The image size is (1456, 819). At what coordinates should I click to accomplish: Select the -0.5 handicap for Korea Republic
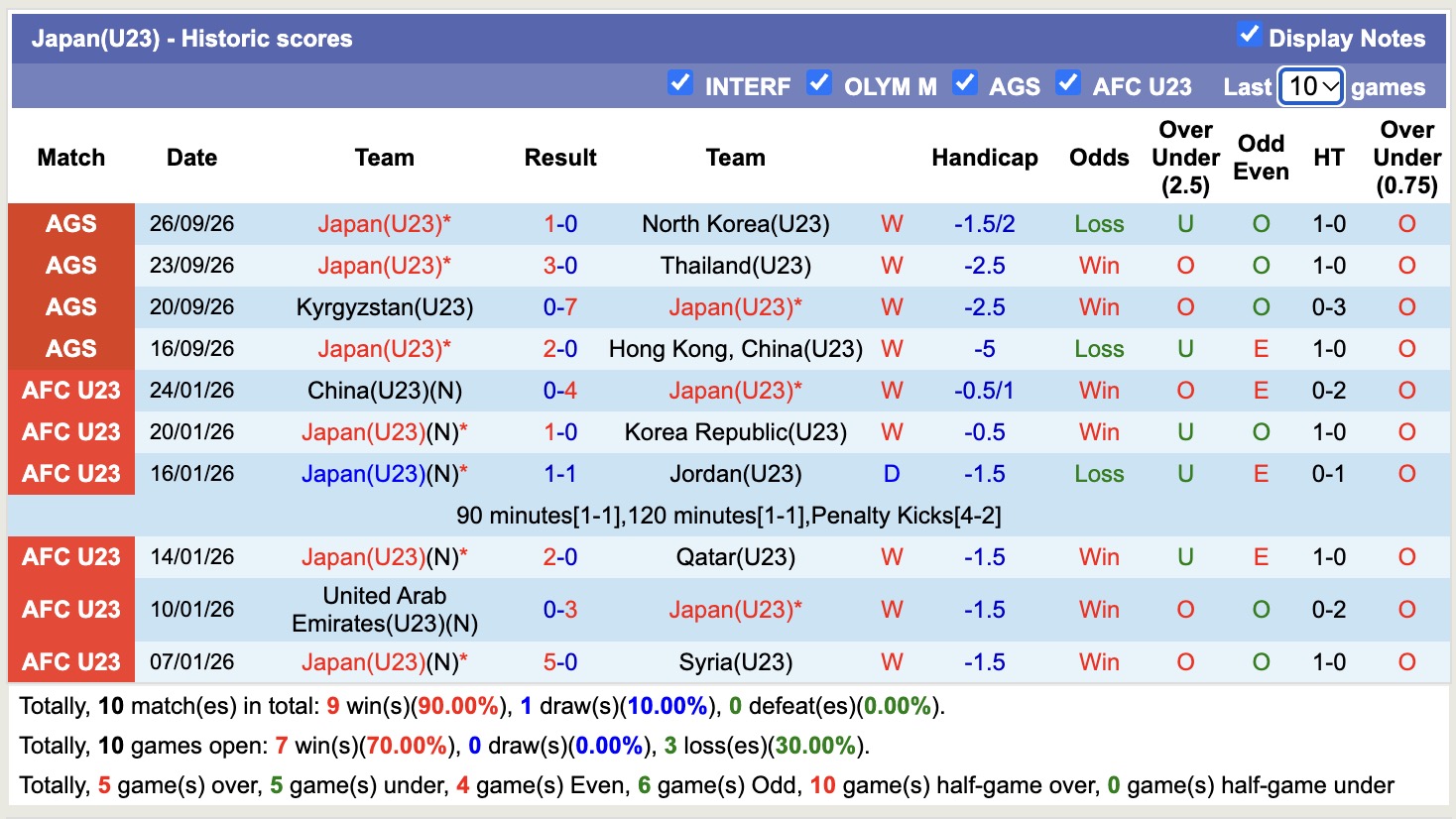point(985,432)
